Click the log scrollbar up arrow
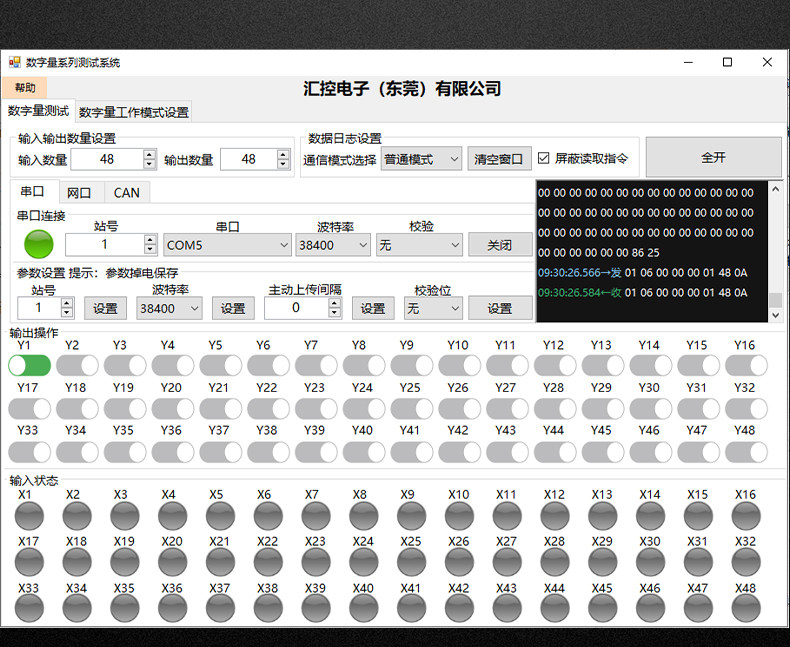This screenshot has height=647, width=790. point(776,189)
